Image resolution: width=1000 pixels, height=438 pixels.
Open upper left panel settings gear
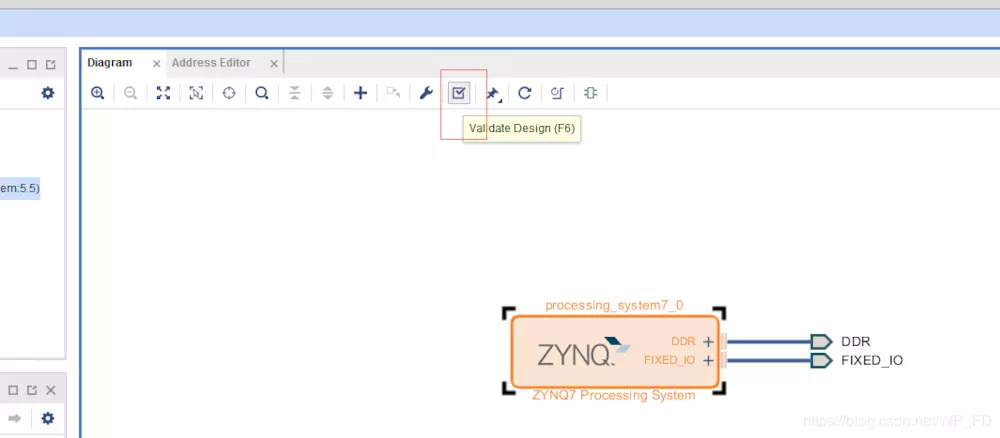click(47, 93)
